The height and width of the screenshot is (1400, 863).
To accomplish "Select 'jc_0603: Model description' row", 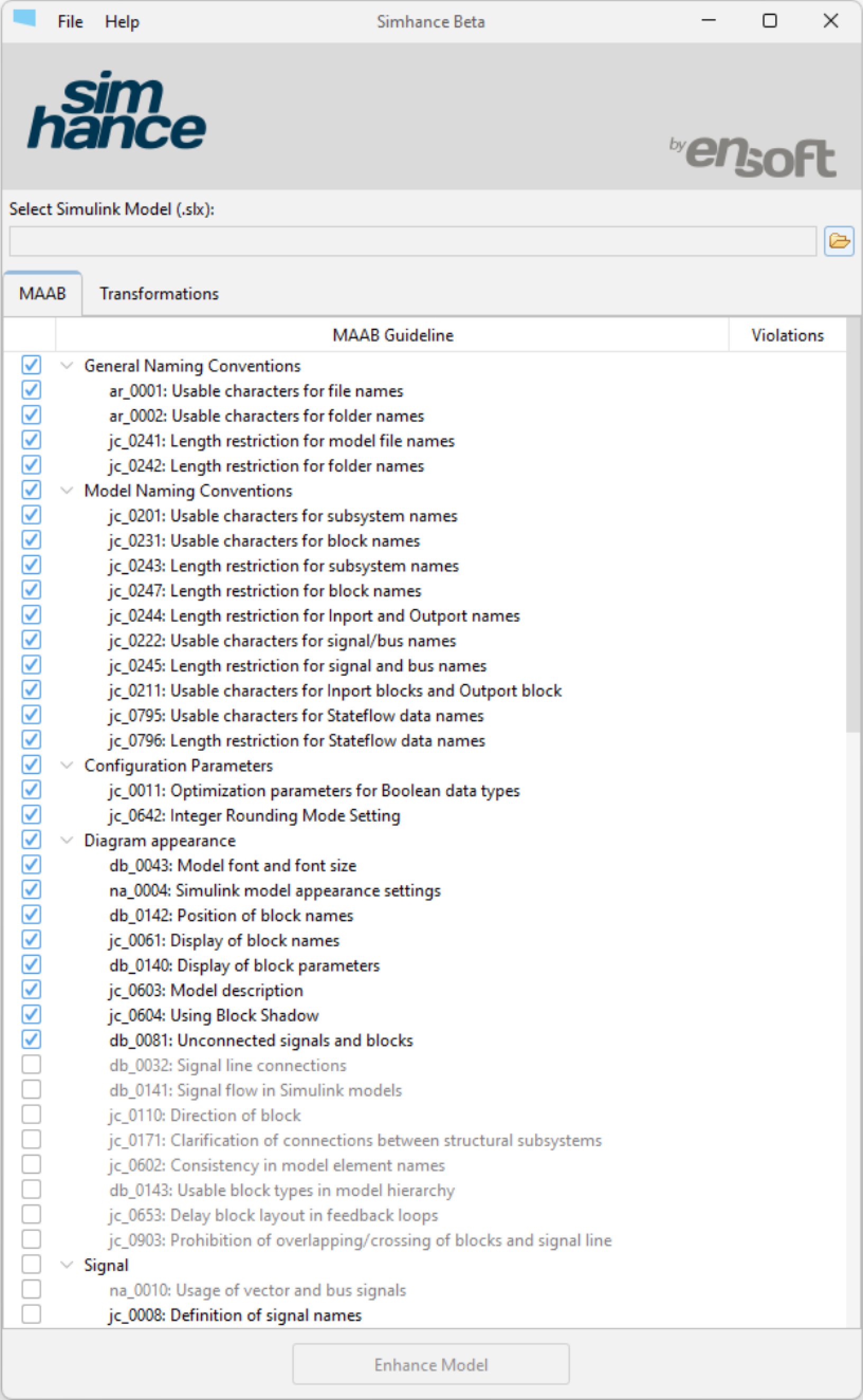I will tap(206, 990).
